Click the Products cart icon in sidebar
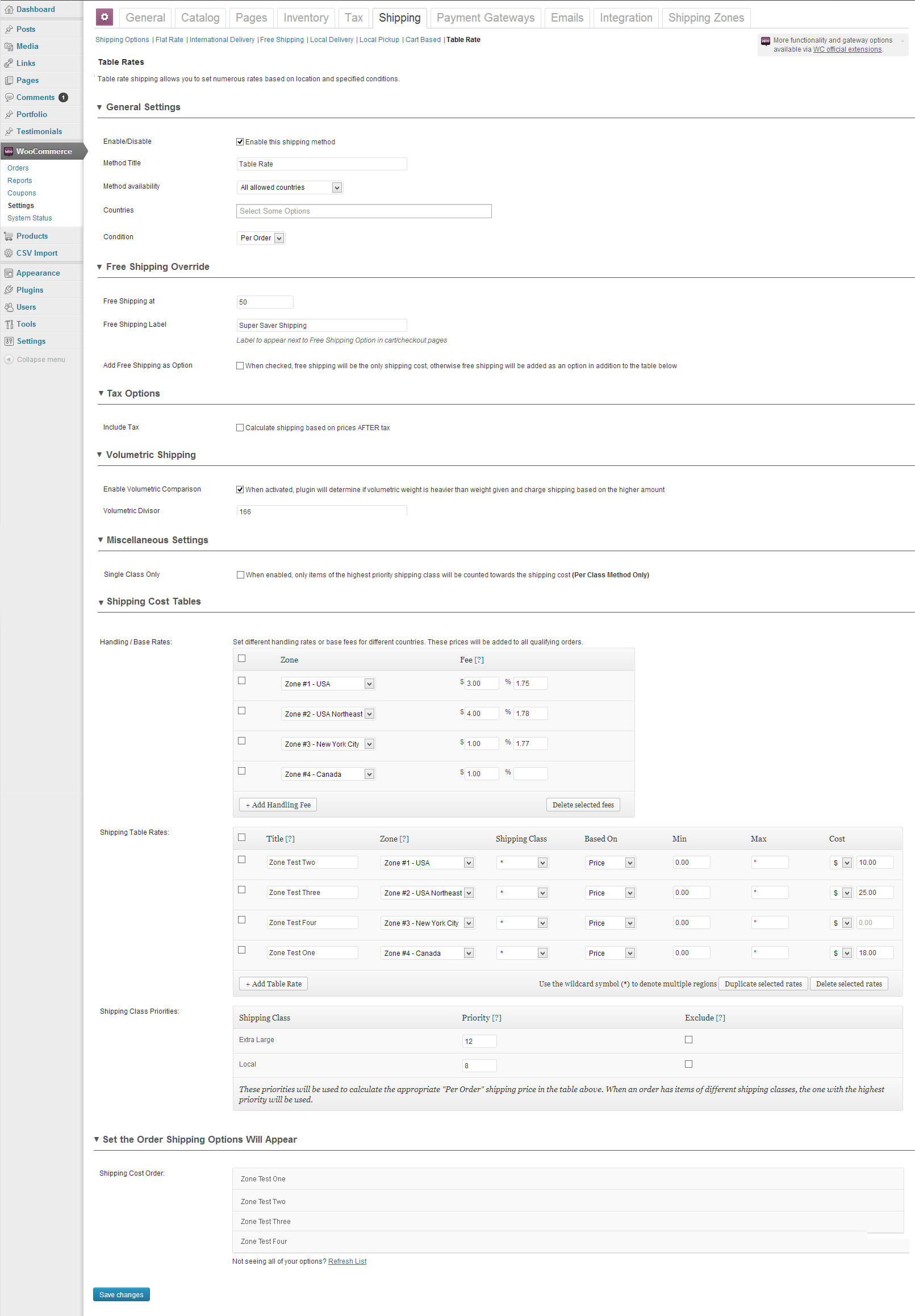Image resolution: width=915 pixels, height=1316 pixels. click(9, 236)
